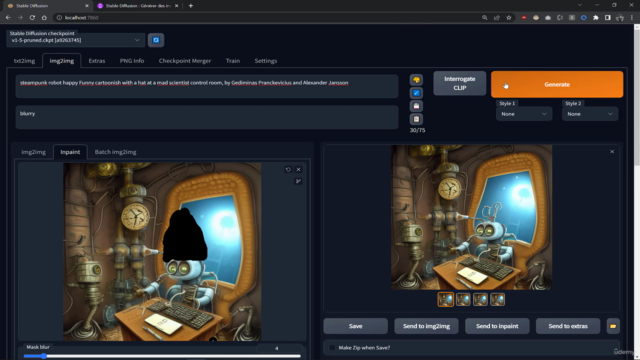
Task: Bookmark this page with the star
Action: pos(509,18)
